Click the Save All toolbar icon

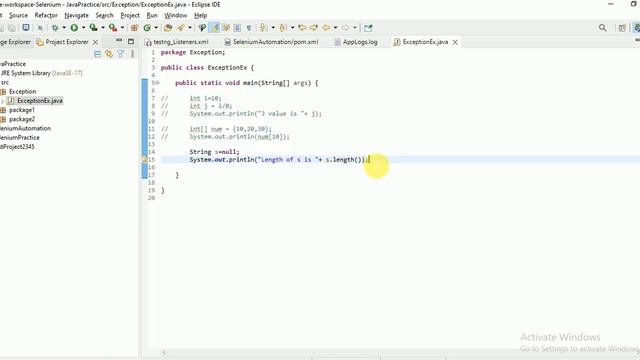(x=12, y=28)
